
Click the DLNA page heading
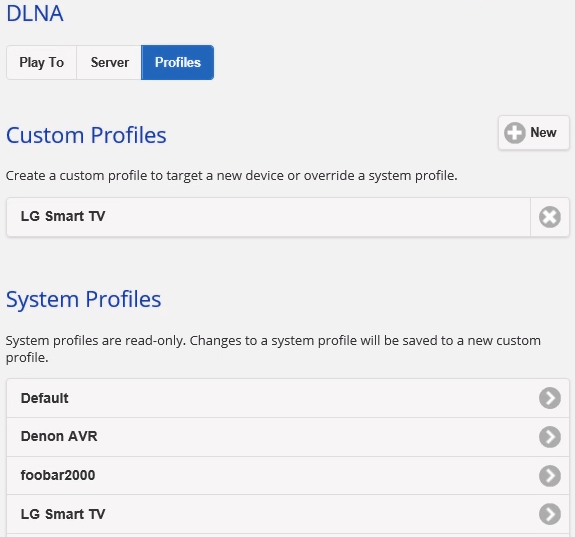(35, 14)
